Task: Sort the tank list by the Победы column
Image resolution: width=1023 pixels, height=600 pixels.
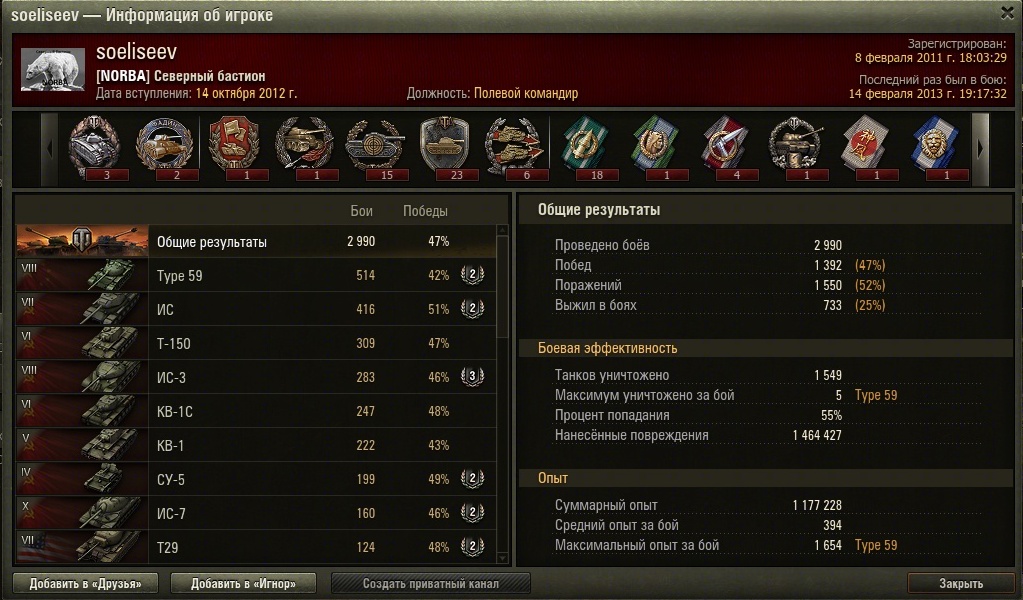Action: (425, 211)
